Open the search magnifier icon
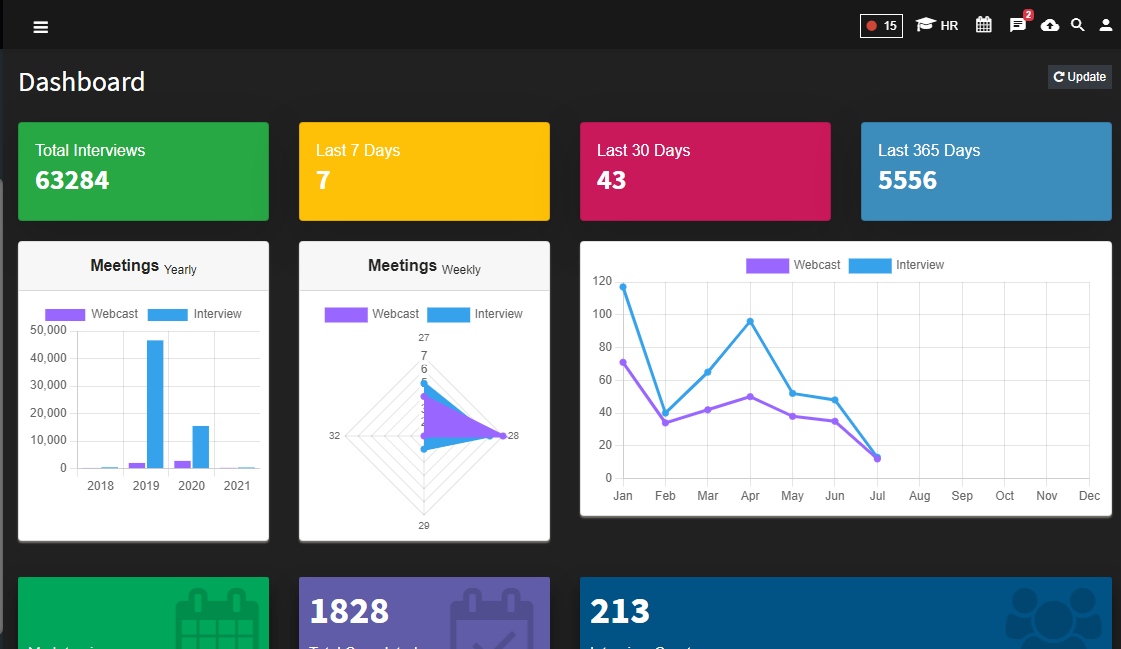Screen dimensions: 1121x649 point(1077,25)
